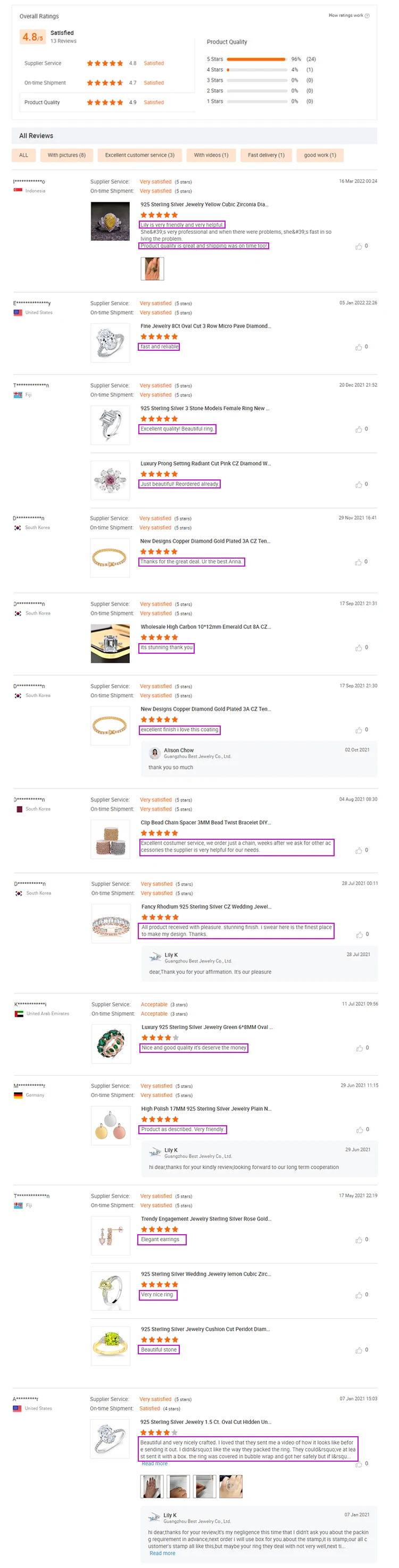Click the 'How ratings work' help icon
The width and height of the screenshot is (399, 1568).
click(x=367, y=16)
